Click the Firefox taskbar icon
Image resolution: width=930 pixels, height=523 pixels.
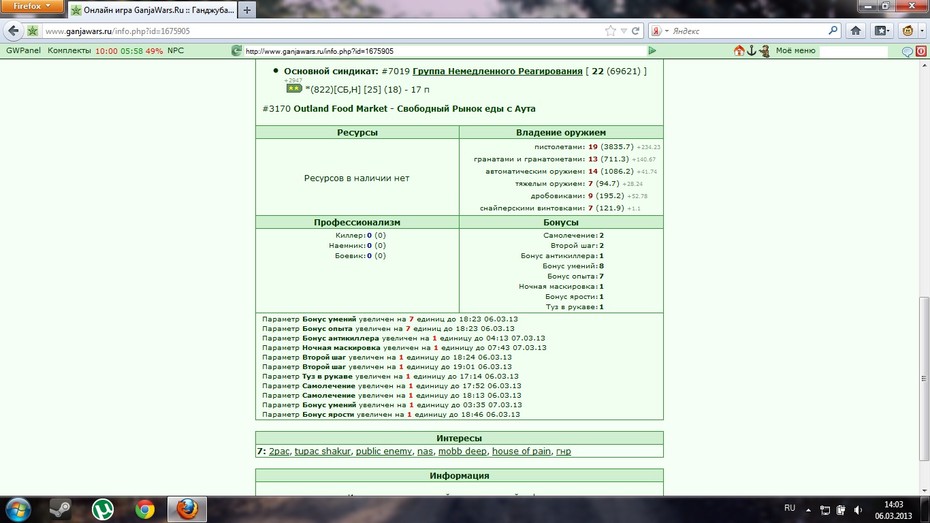point(187,509)
